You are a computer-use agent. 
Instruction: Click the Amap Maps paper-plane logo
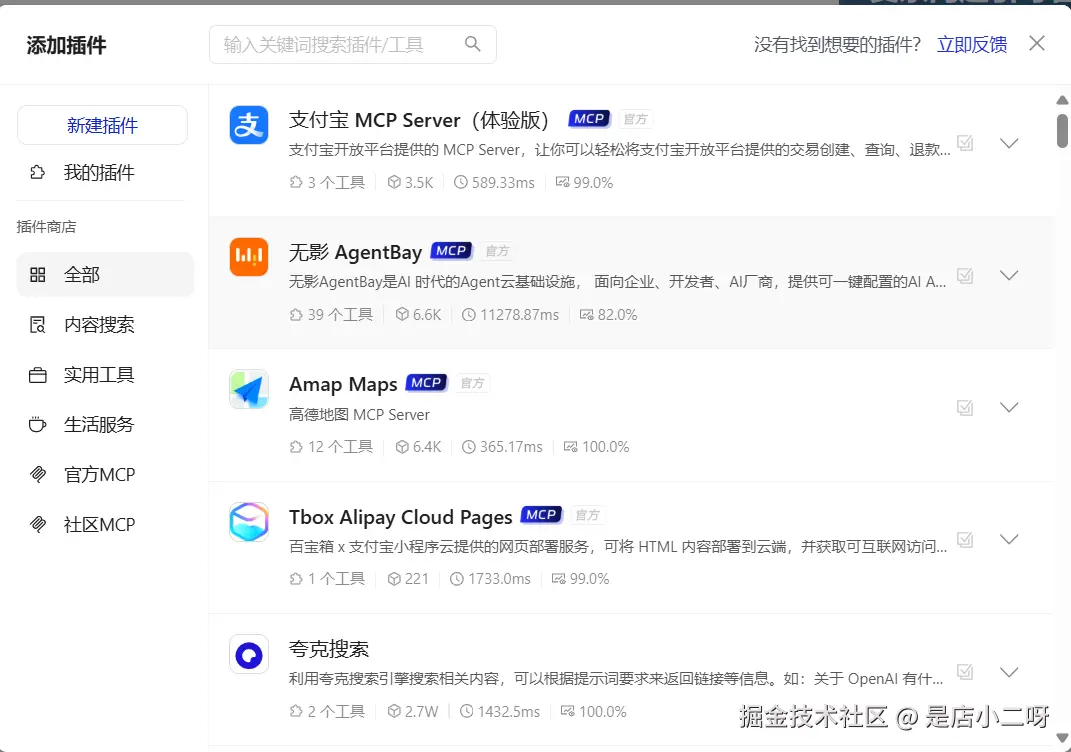pyautogui.click(x=249, y=389)
